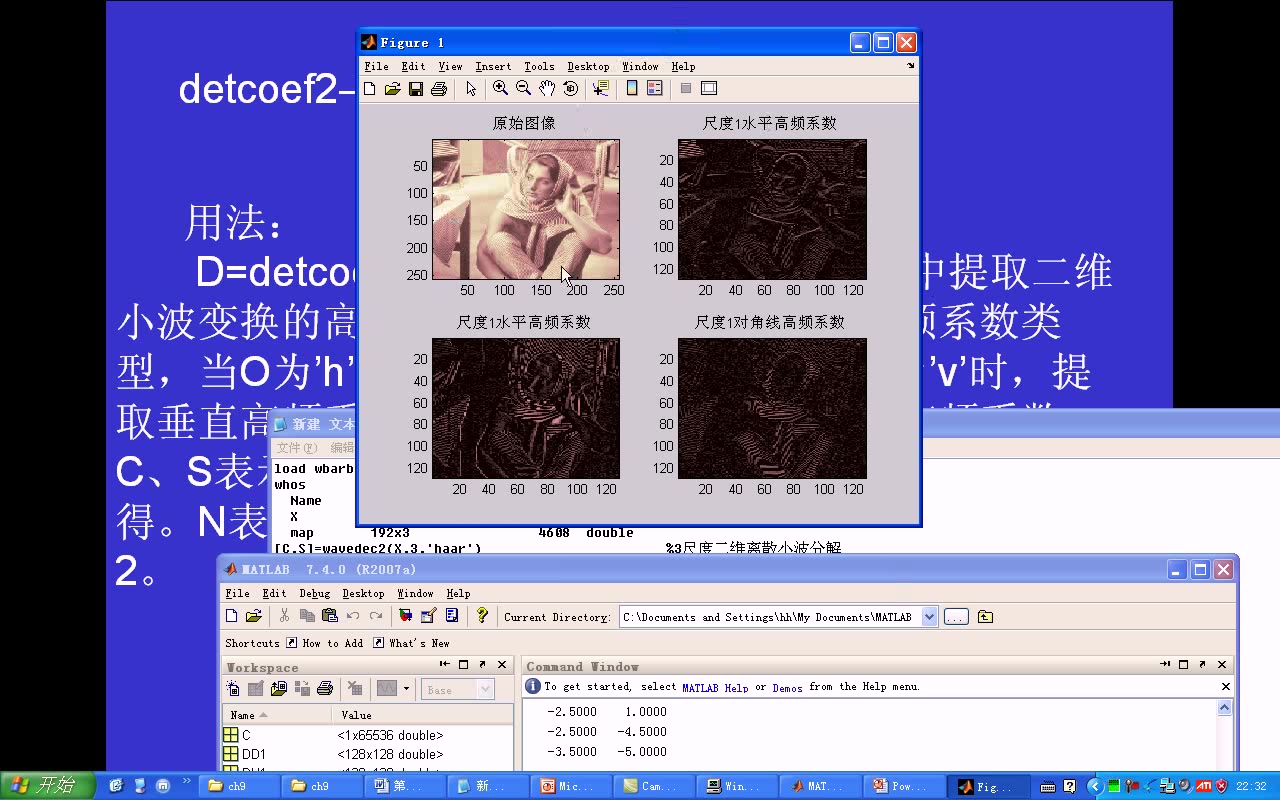The image size is (1280, 800).
Task: Open Tools menu in Figure 1
Action: tap(539, 67)
